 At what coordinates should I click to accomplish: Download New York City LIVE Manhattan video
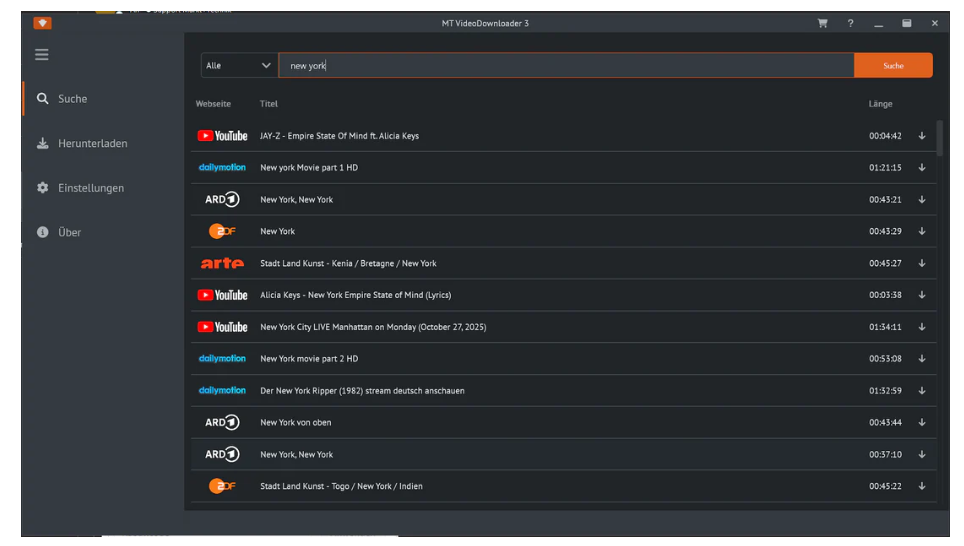coord(922,327)
